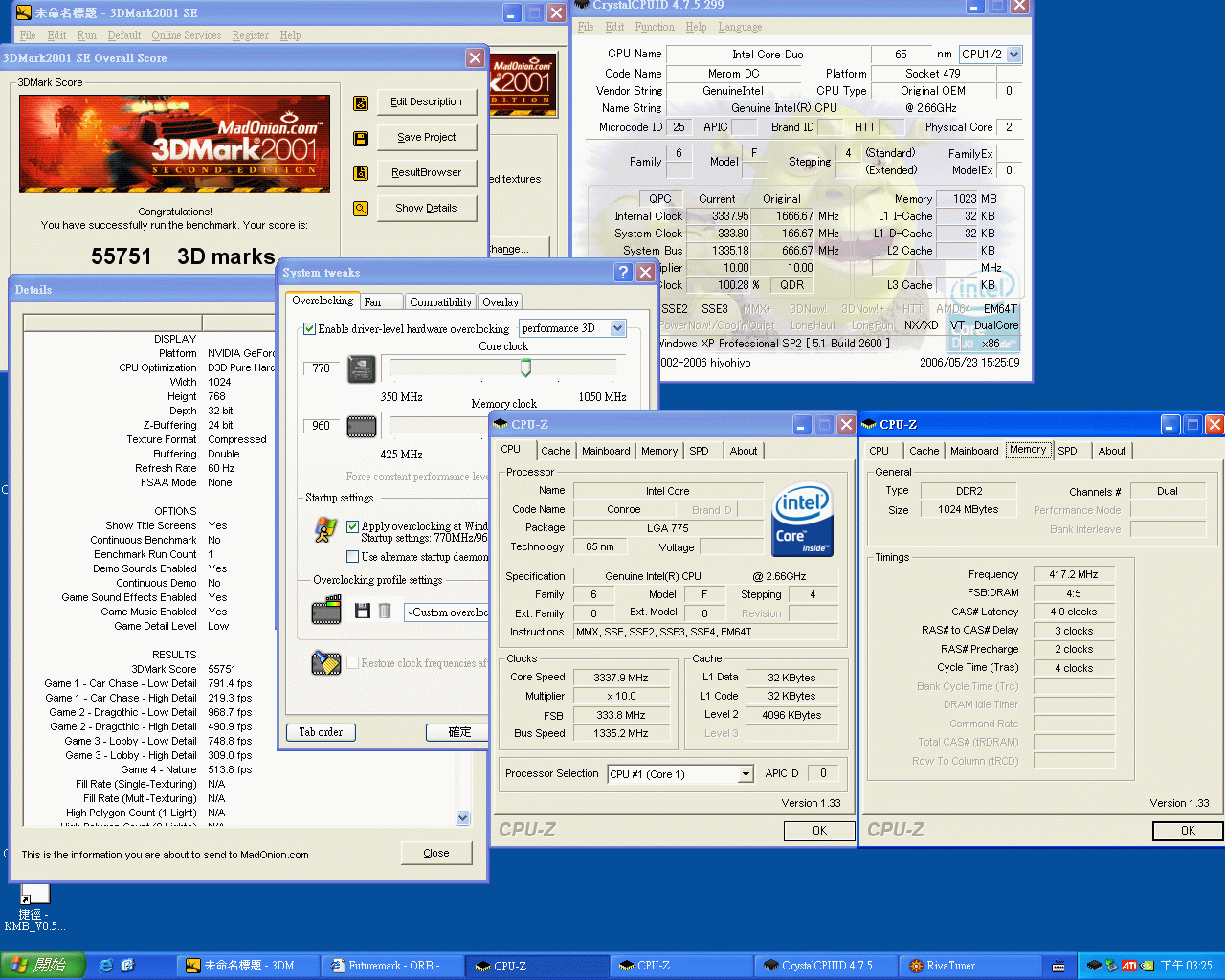Click the memory chip icon next to Memory clock
1225x980 pixels.
(362, 427)
